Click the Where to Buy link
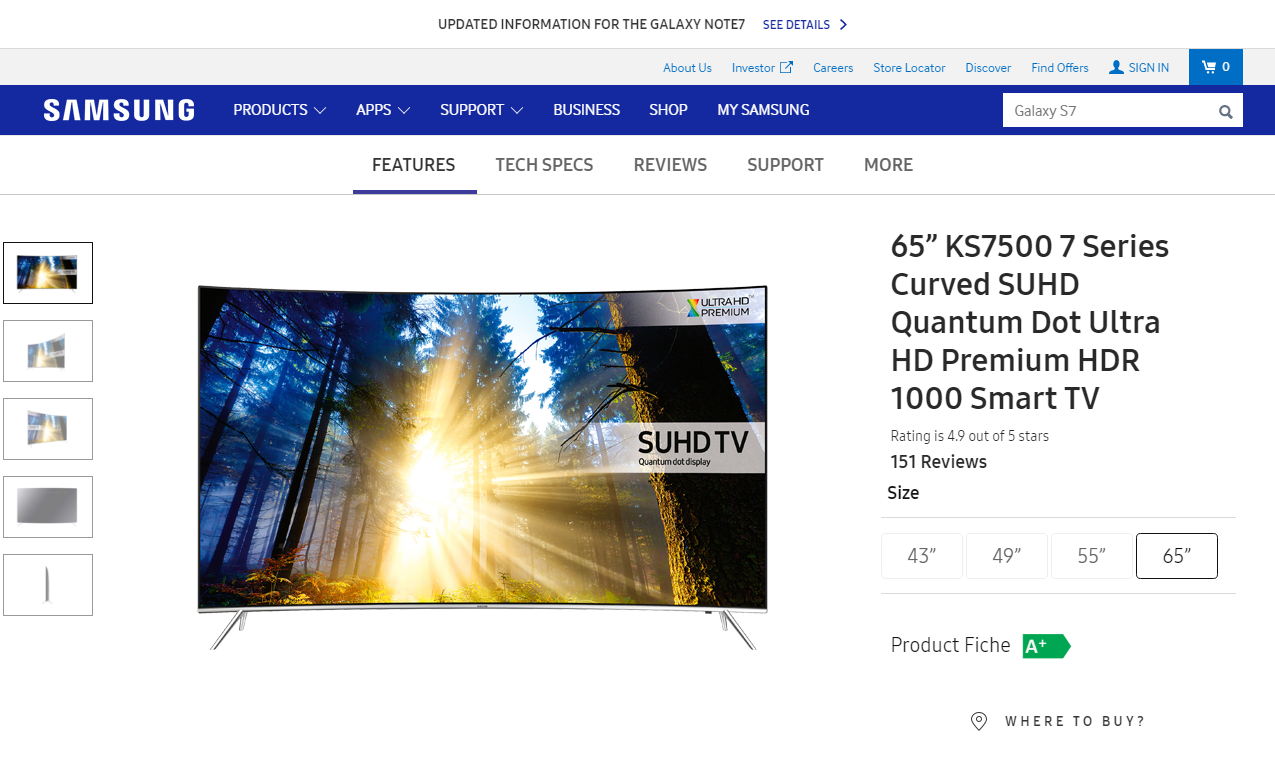1275x784 pixels. click(x=1075, y=721)
